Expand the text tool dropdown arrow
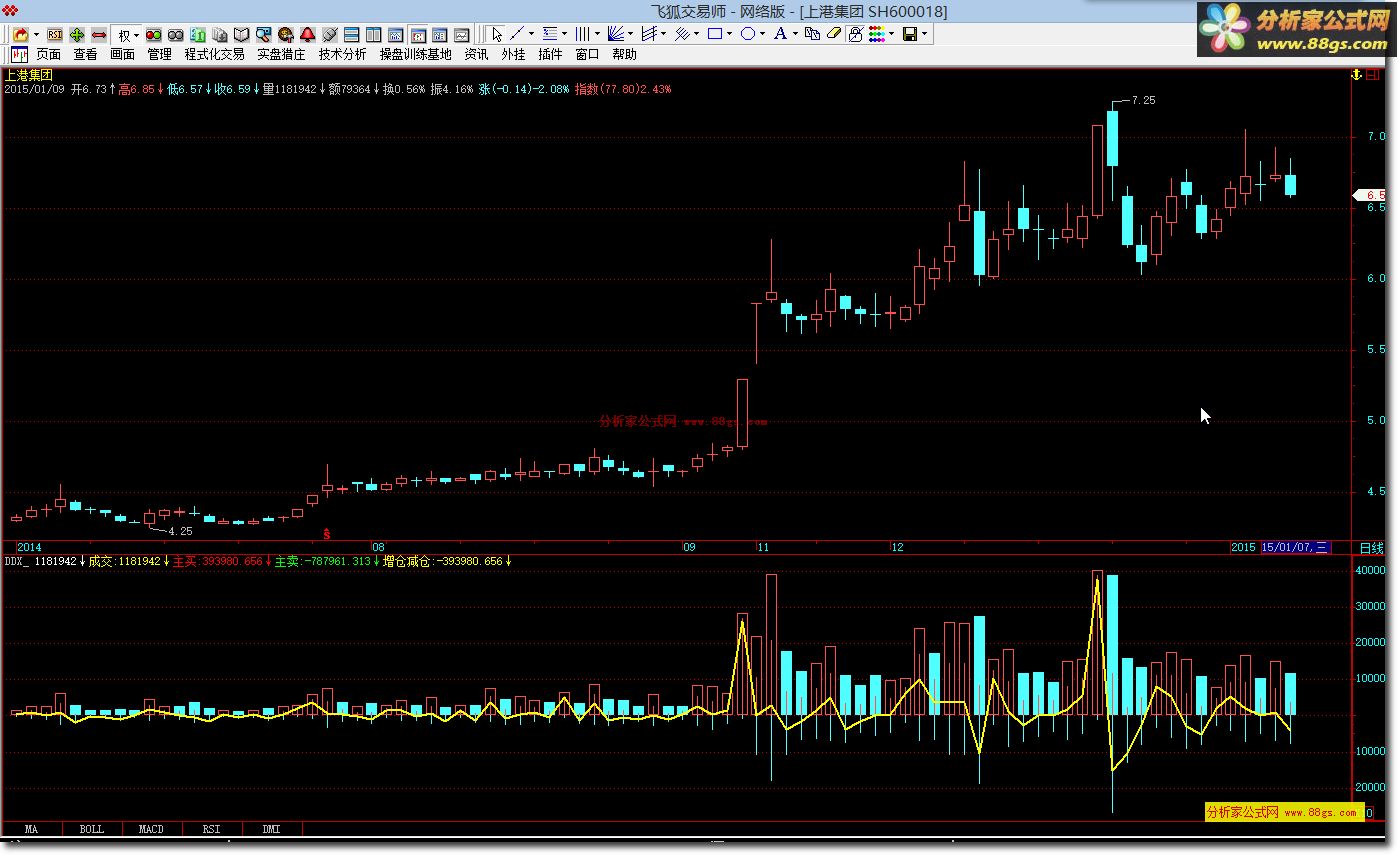Image resolution: width=1399 pixels, height=855 pixels. [795, 34]
